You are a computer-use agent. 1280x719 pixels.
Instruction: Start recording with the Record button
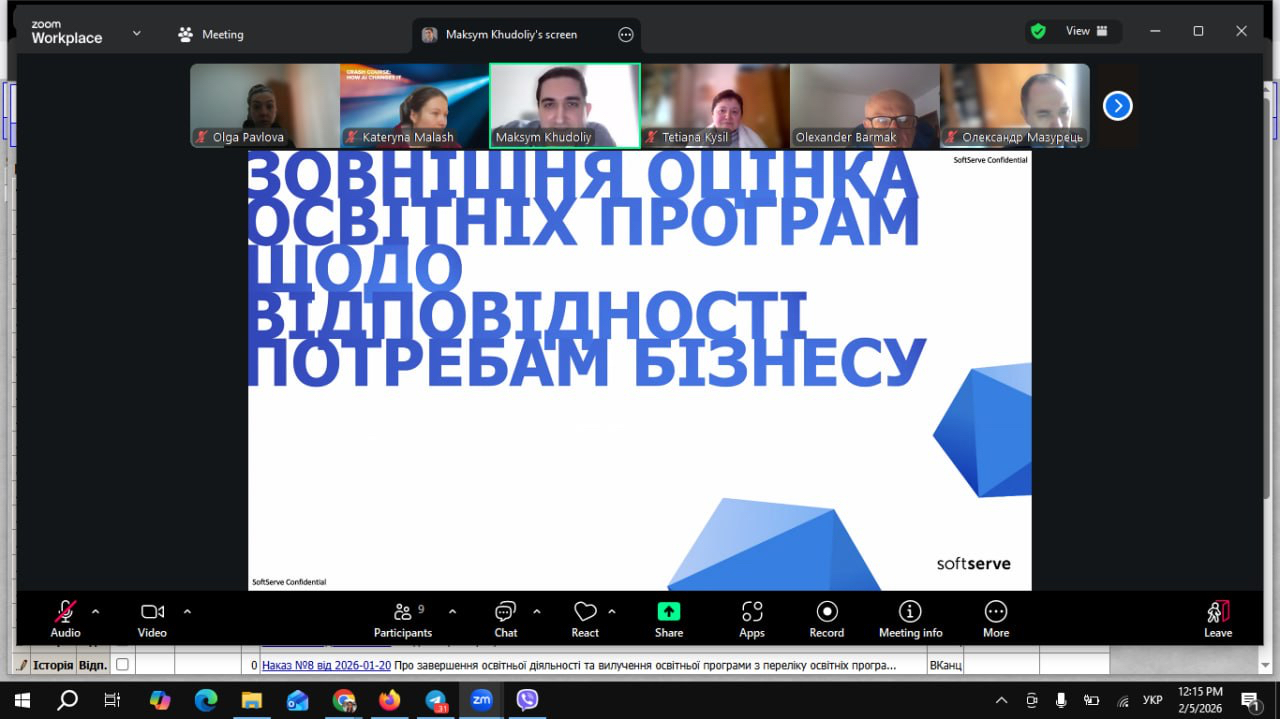[x=826, y=618]
